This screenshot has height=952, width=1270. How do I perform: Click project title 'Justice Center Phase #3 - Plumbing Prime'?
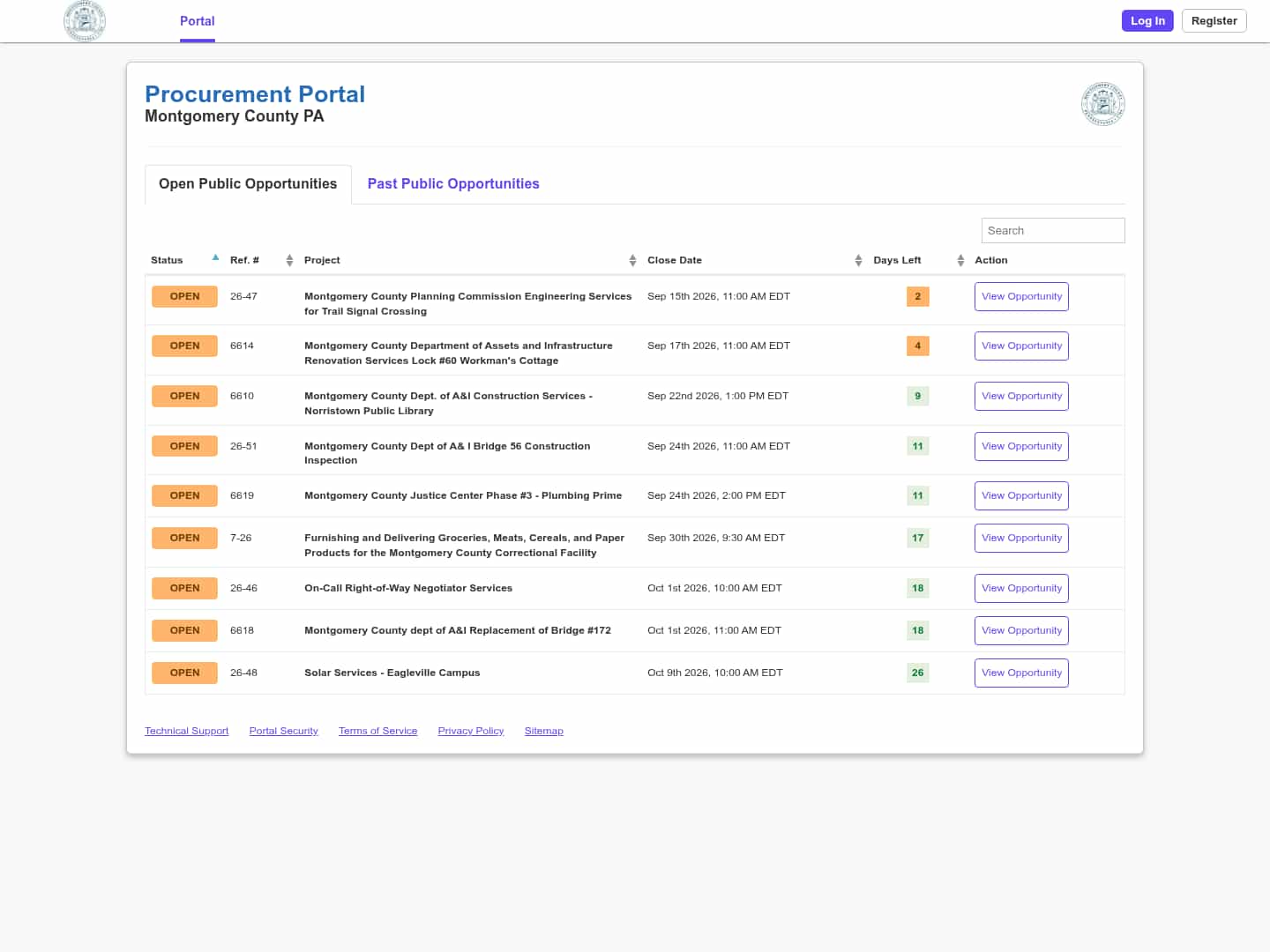(463, 496)
